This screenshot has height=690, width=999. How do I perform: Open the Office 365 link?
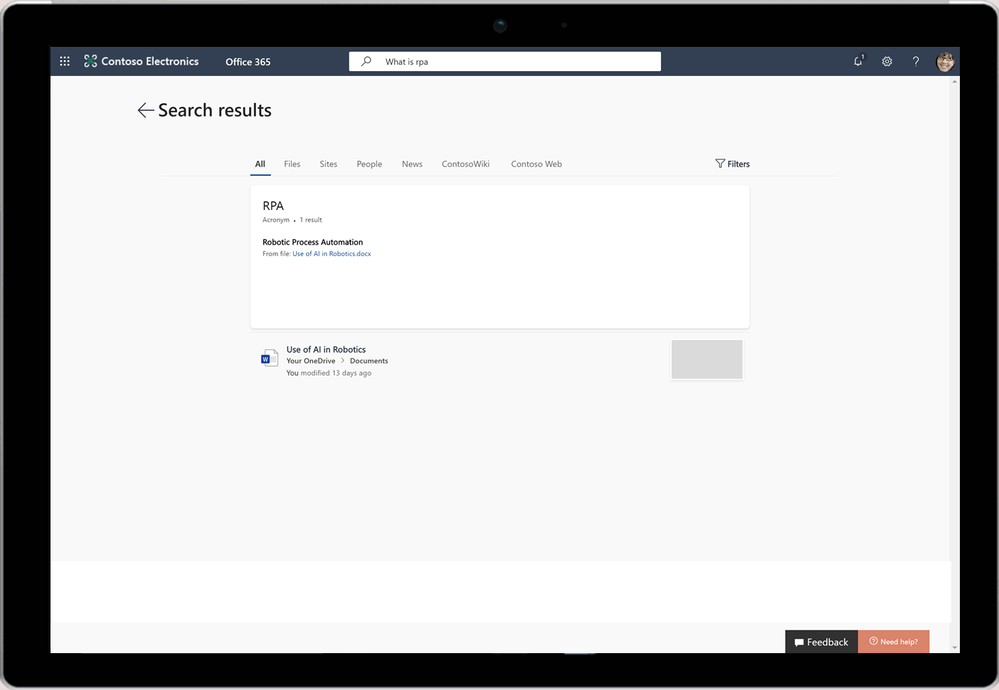[248, 62]
